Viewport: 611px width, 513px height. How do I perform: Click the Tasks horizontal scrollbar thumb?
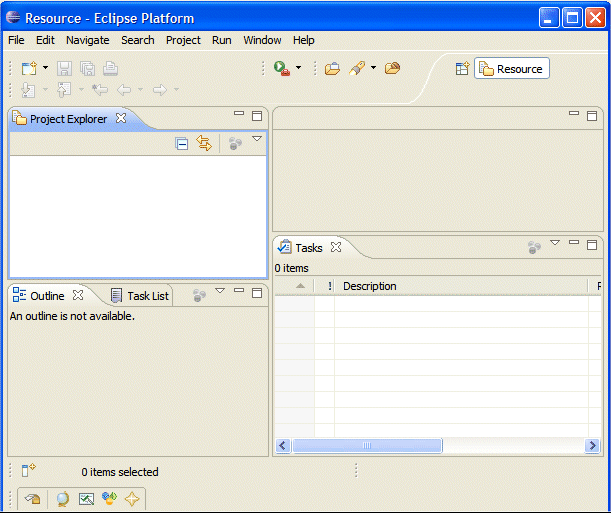pos(367,446)
